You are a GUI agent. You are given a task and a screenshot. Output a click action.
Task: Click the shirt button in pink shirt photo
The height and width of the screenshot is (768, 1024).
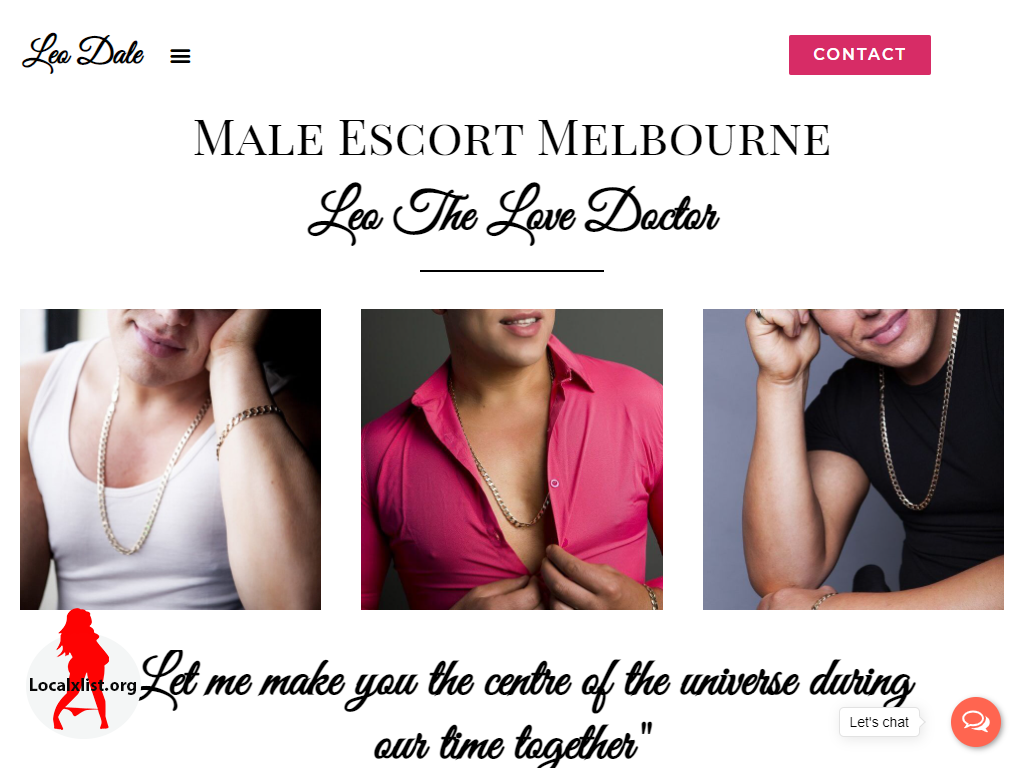pyautogui.click(x=554, y=483)
